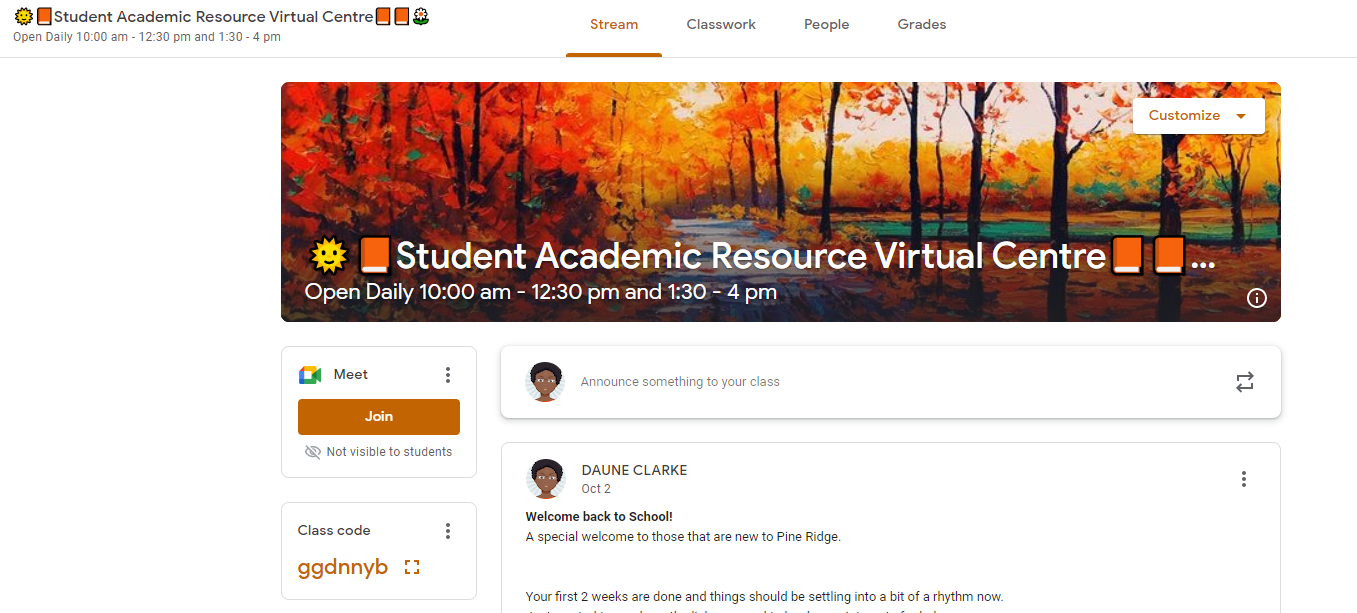Image resolution: width=1357 pixels, height=613 pixels.
Task: Click the Meet card label
Action: (x=351, y=375)
